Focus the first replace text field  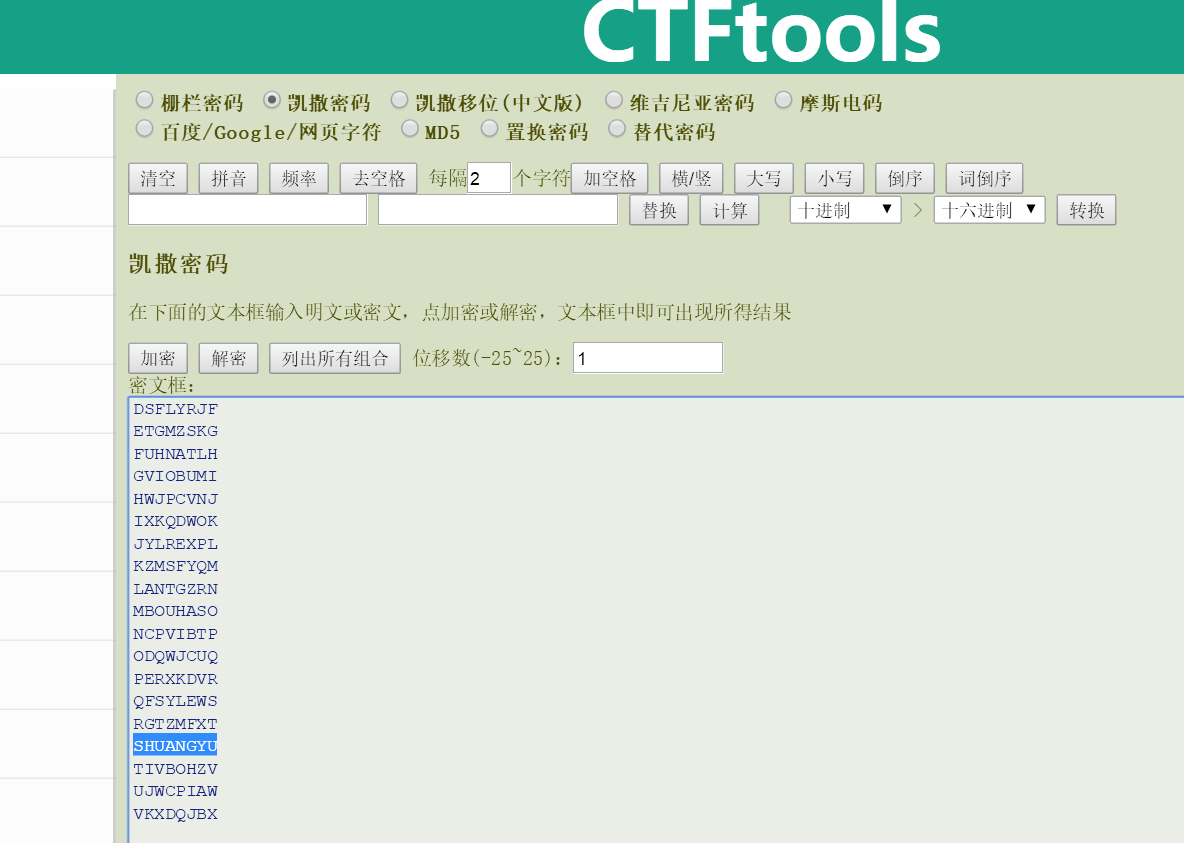coord(248,210)
